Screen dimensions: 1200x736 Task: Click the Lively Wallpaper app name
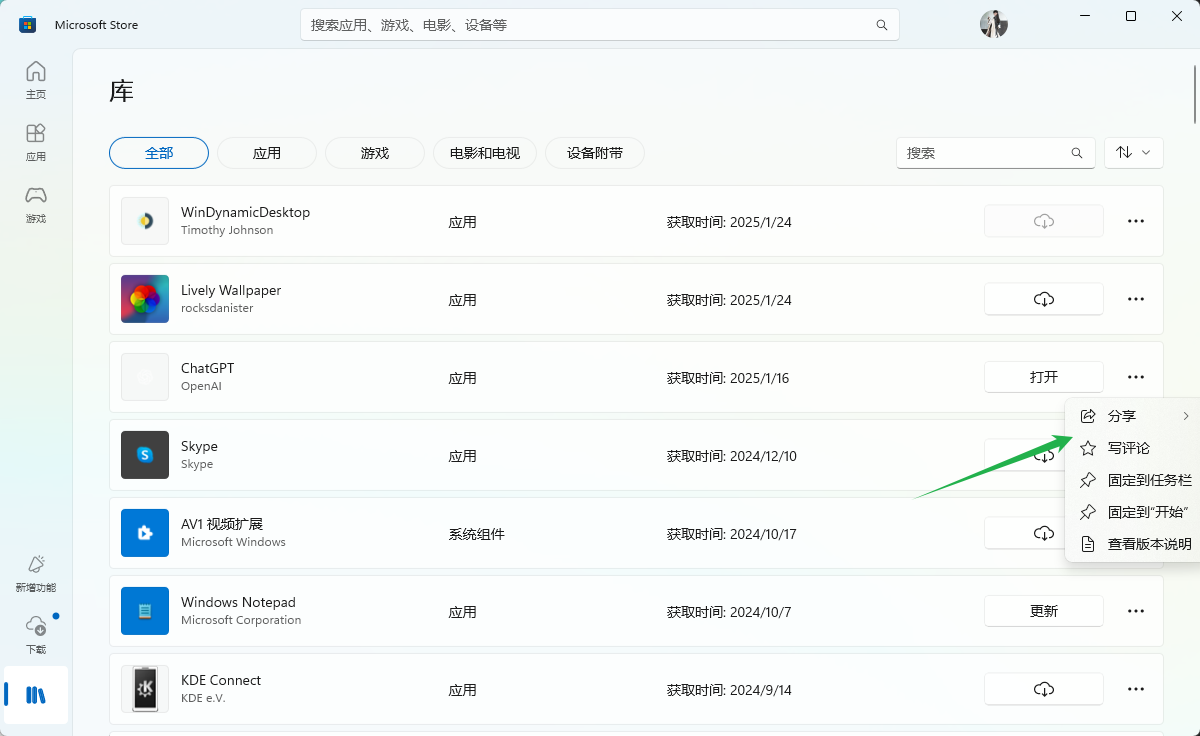tap(231, 290)
